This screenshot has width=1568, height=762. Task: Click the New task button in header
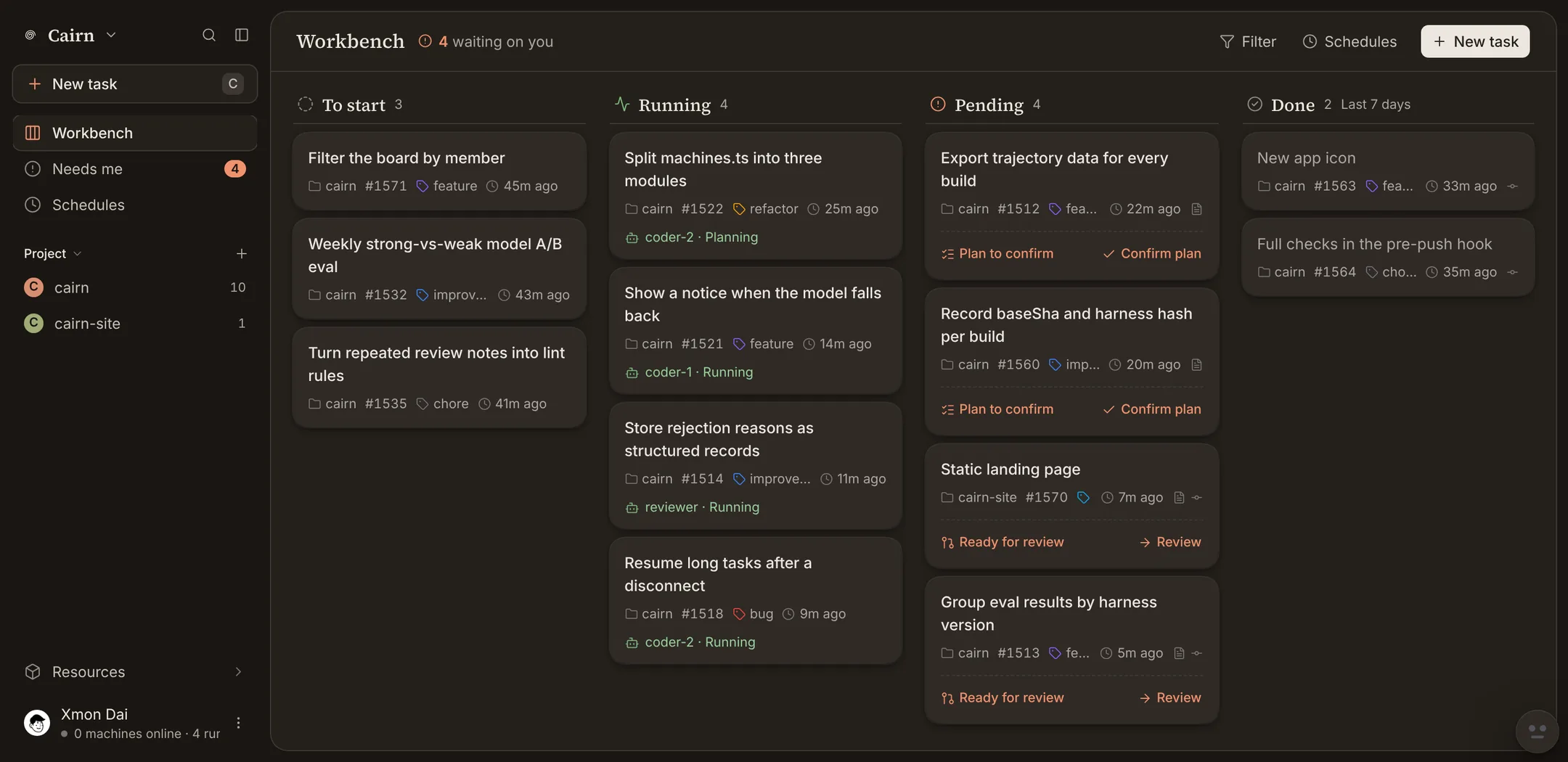[1475, 41]
